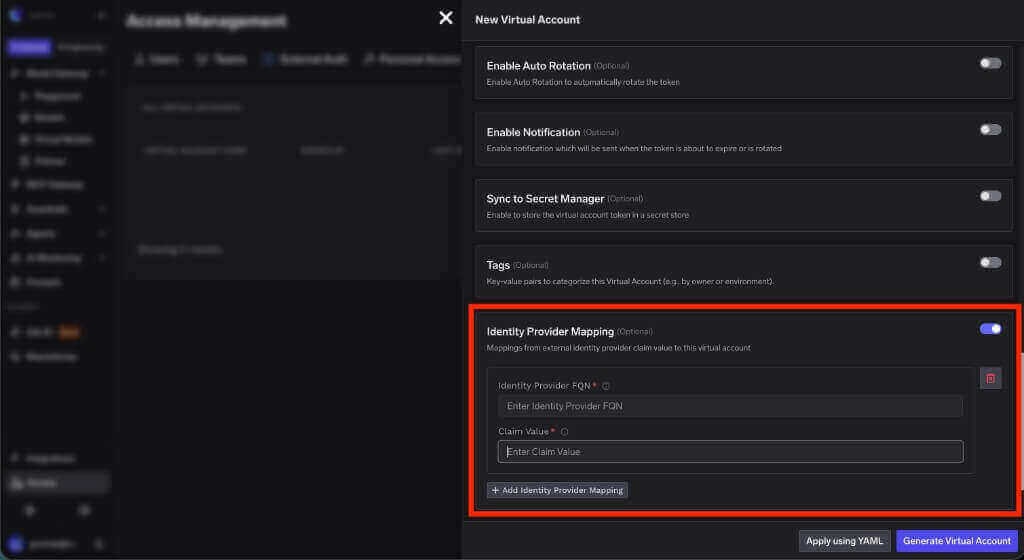
Task: Disable Identity Provider Mapping toggle
Action: 990,329
